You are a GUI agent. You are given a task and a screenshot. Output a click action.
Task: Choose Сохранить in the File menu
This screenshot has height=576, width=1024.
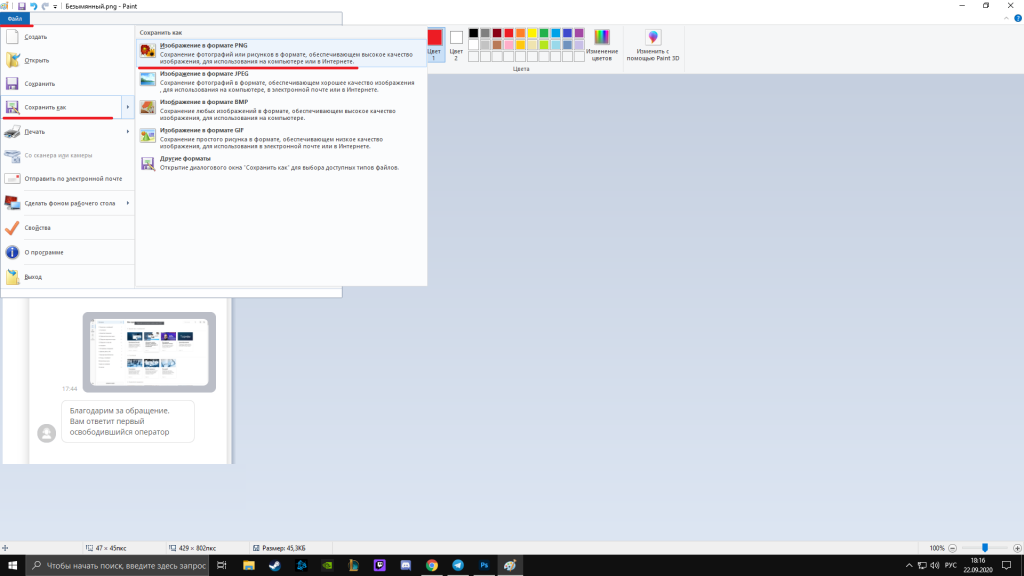[67, 84]
